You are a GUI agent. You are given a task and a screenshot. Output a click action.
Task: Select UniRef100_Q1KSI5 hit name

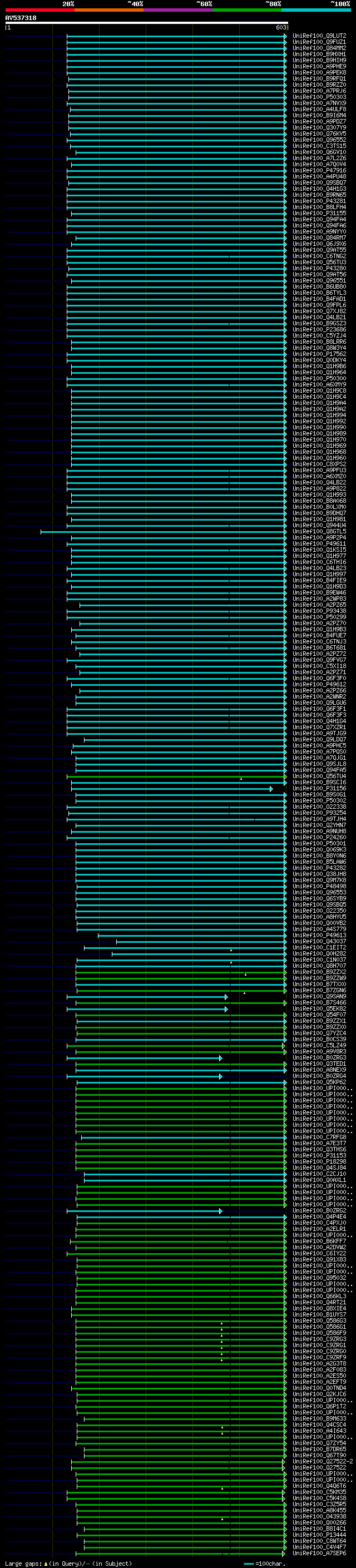click(319, 550)
